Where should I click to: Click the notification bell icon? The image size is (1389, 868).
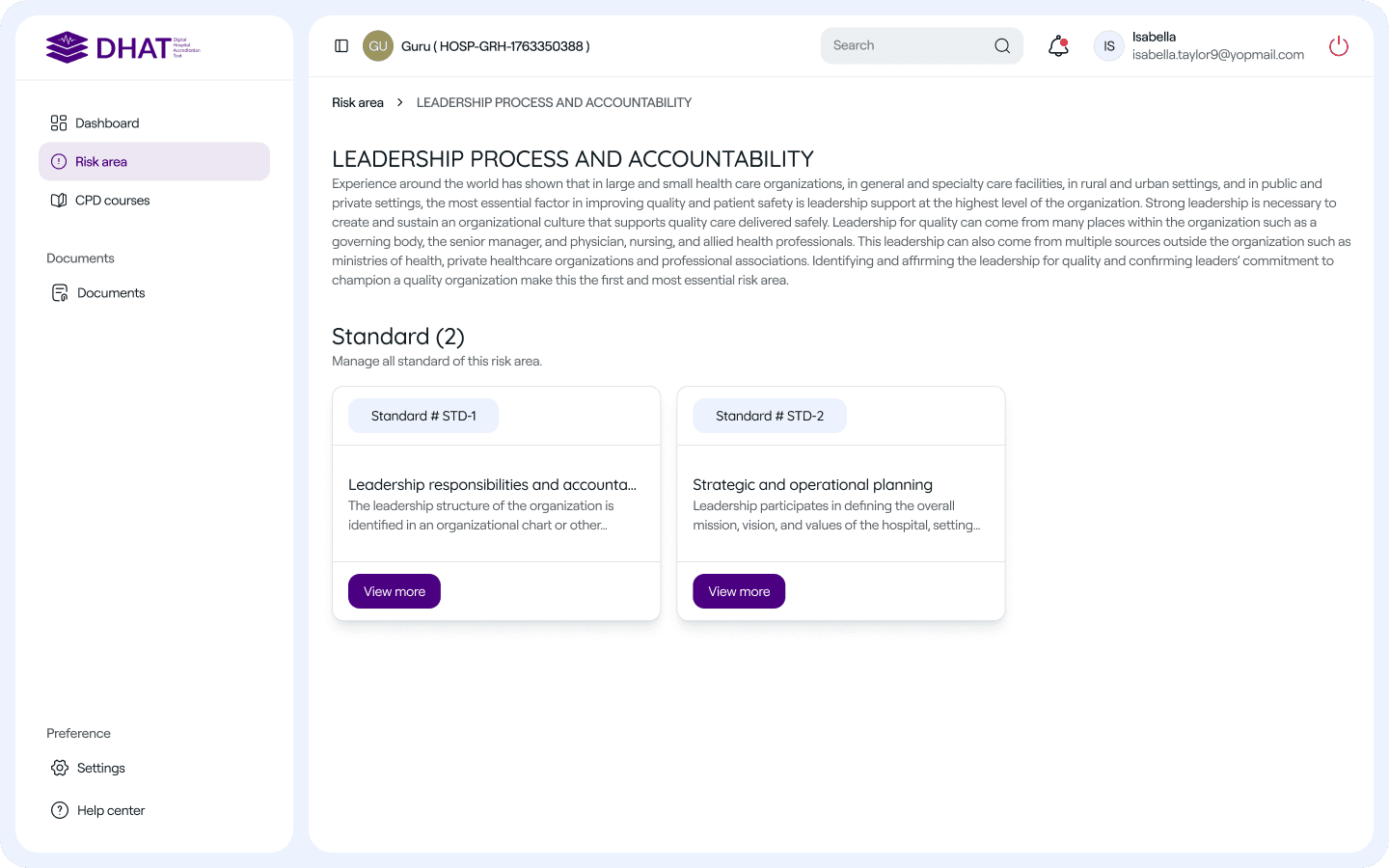coord(1058,46)
